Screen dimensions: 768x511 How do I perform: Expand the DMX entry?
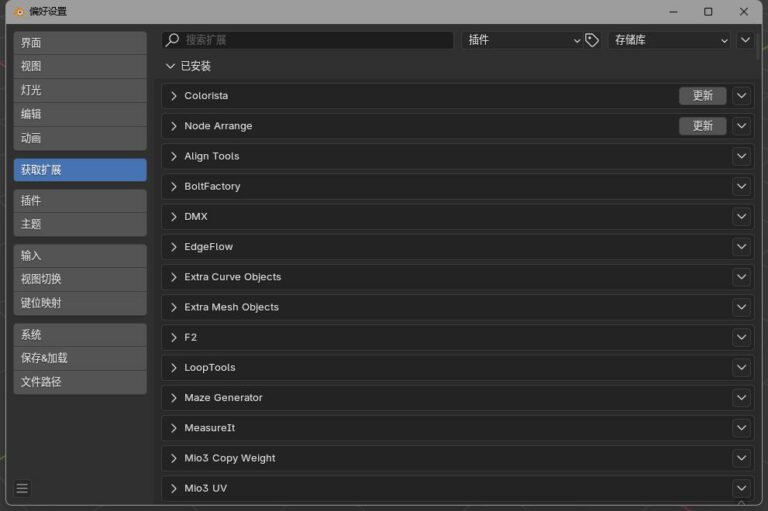tap(173, 217)
